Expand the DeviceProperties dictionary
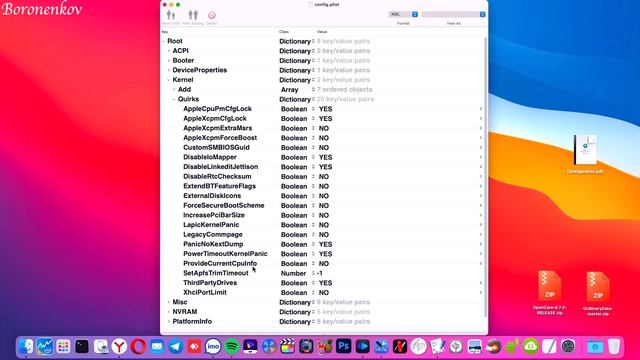The image size is (640, 360). point(169,70)
